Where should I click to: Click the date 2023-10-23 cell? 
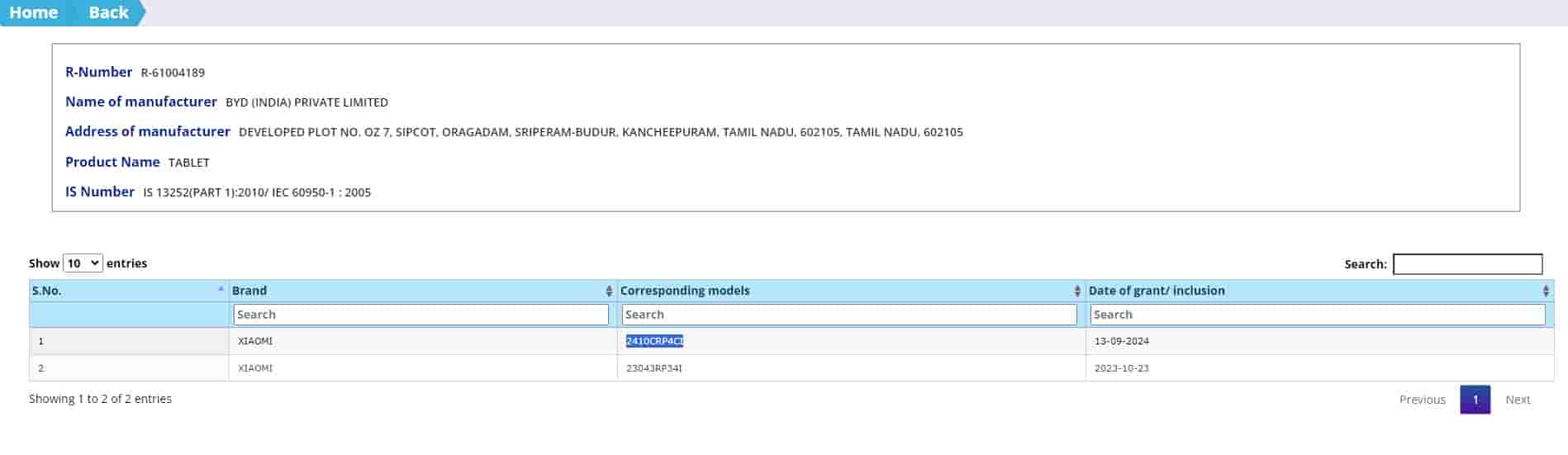1121,368
